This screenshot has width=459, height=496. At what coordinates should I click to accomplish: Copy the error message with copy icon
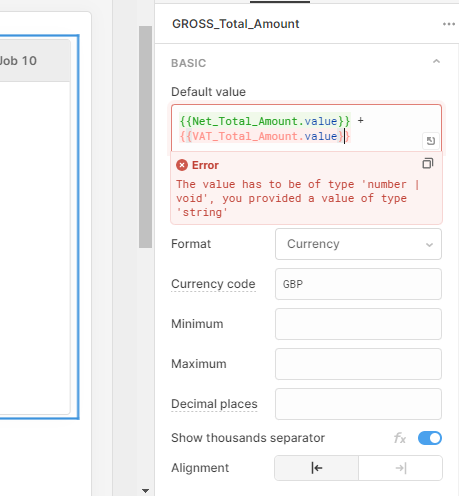tap(428, 164)
